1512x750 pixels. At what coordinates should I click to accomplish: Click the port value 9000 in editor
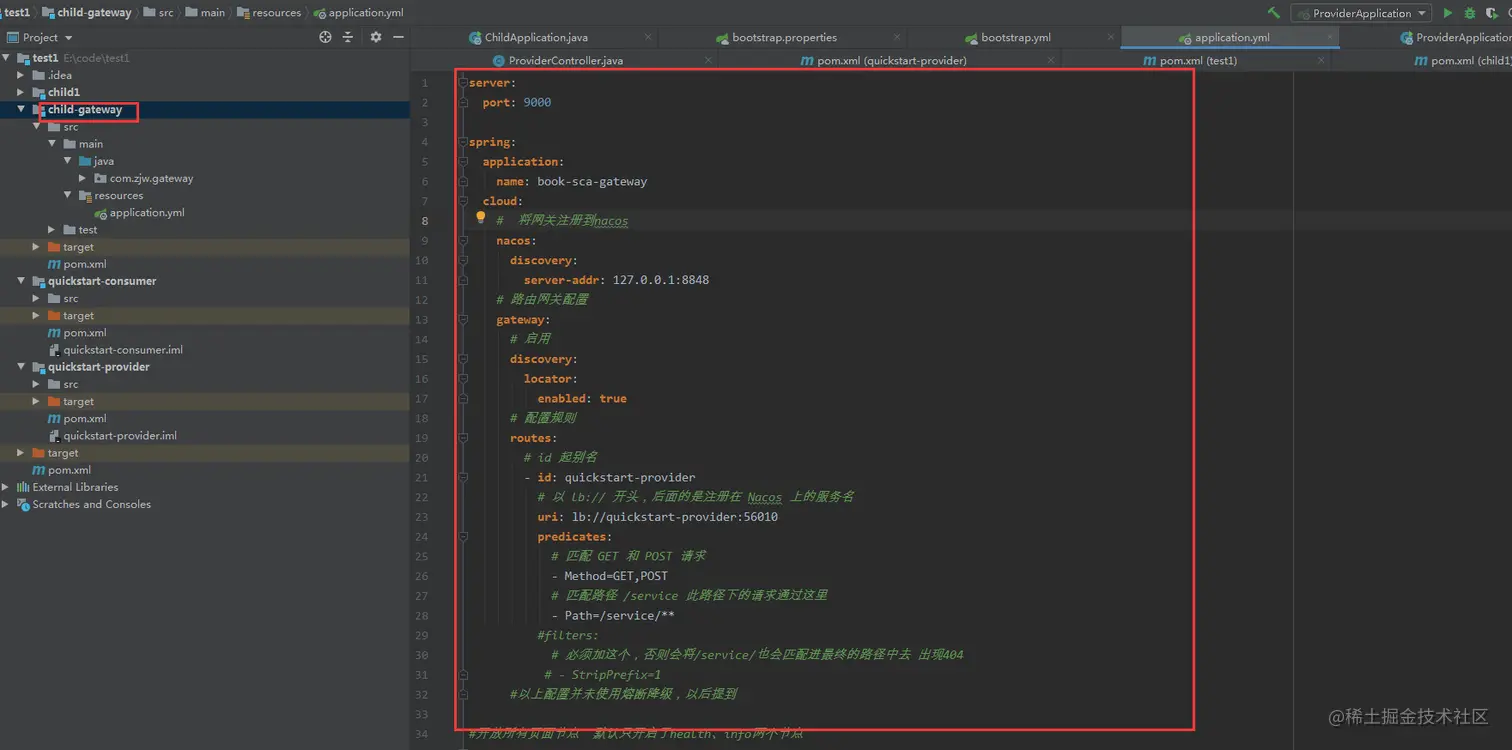pyautogui.click(x=537, y=102)
